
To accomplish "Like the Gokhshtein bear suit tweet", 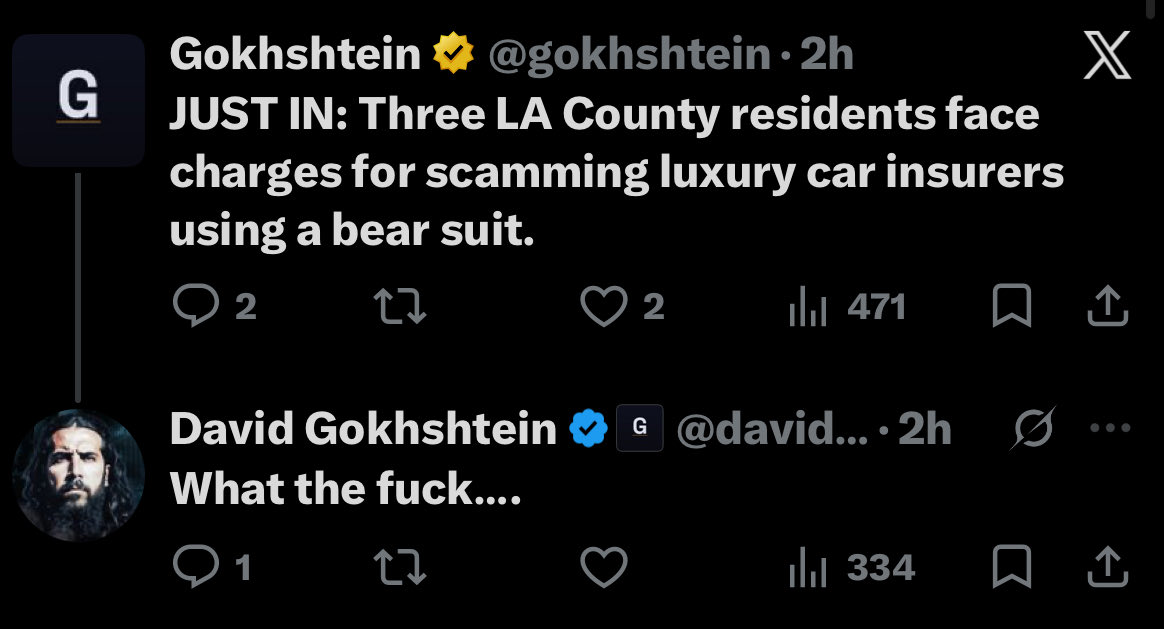I will tap(603, 307).
